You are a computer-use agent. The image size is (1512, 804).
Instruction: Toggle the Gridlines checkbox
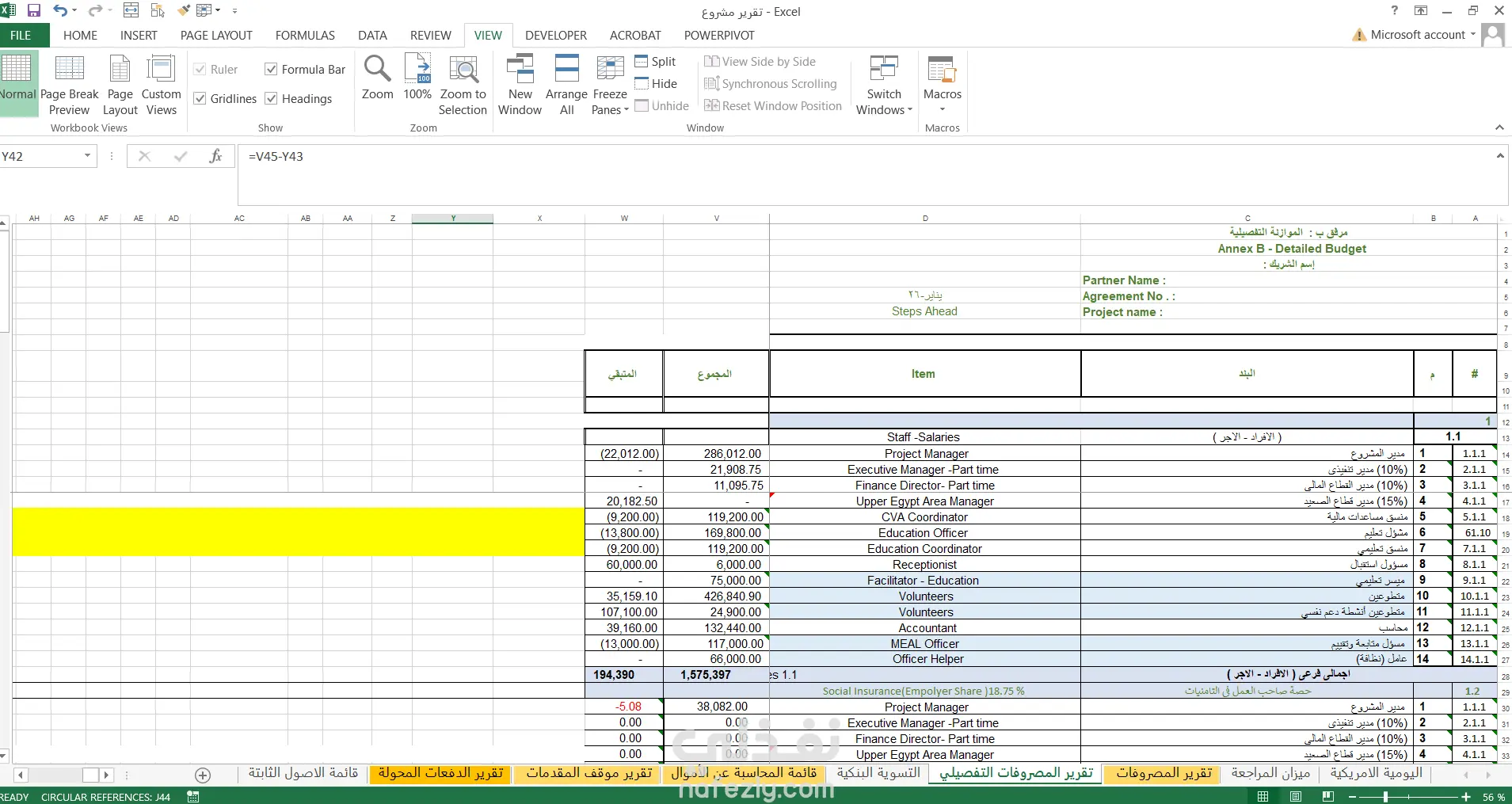[200, 98]
